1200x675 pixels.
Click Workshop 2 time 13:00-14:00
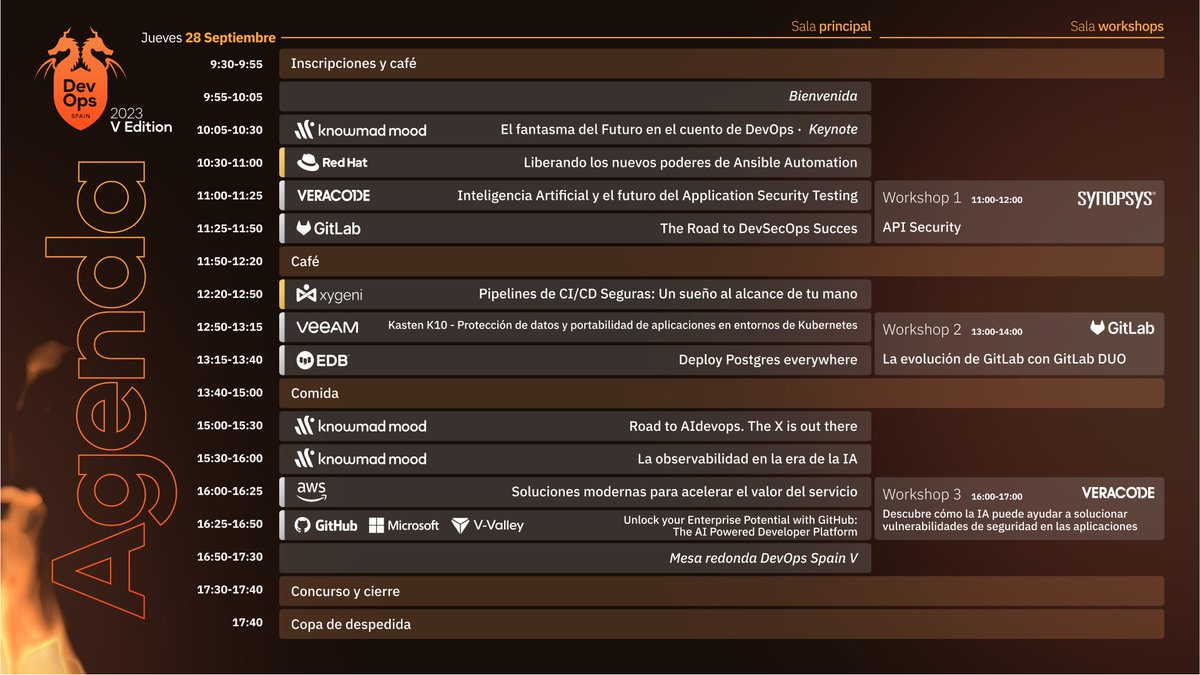point(997,331)
